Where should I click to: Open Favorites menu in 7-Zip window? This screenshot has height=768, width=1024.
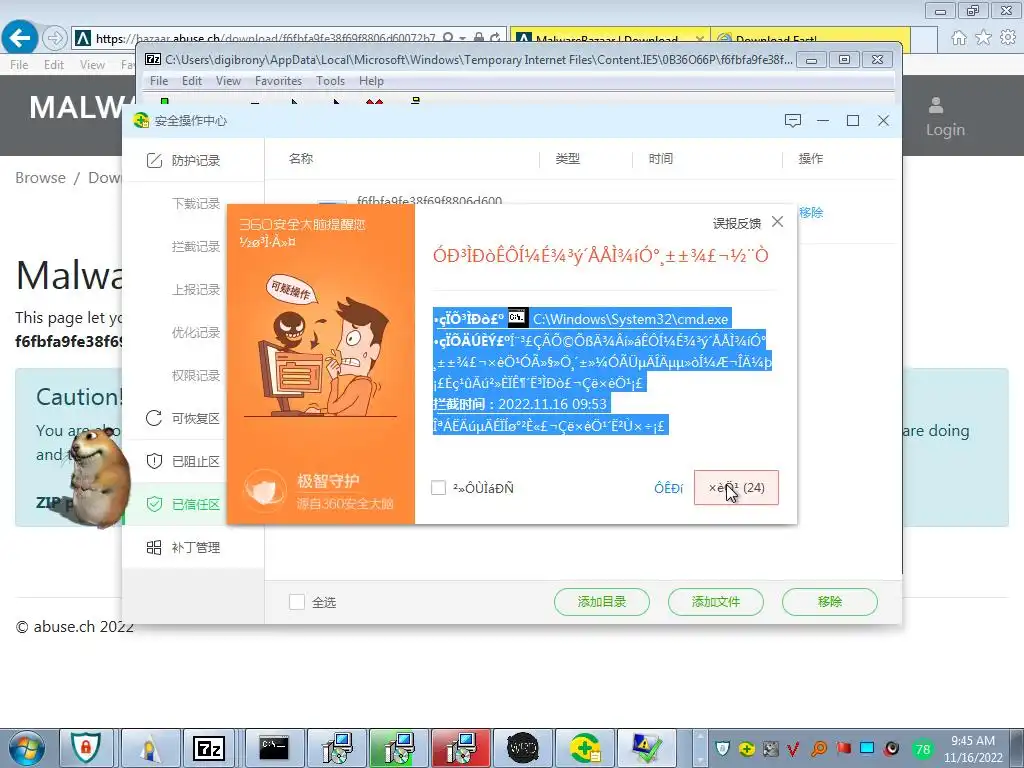(278, 81)
